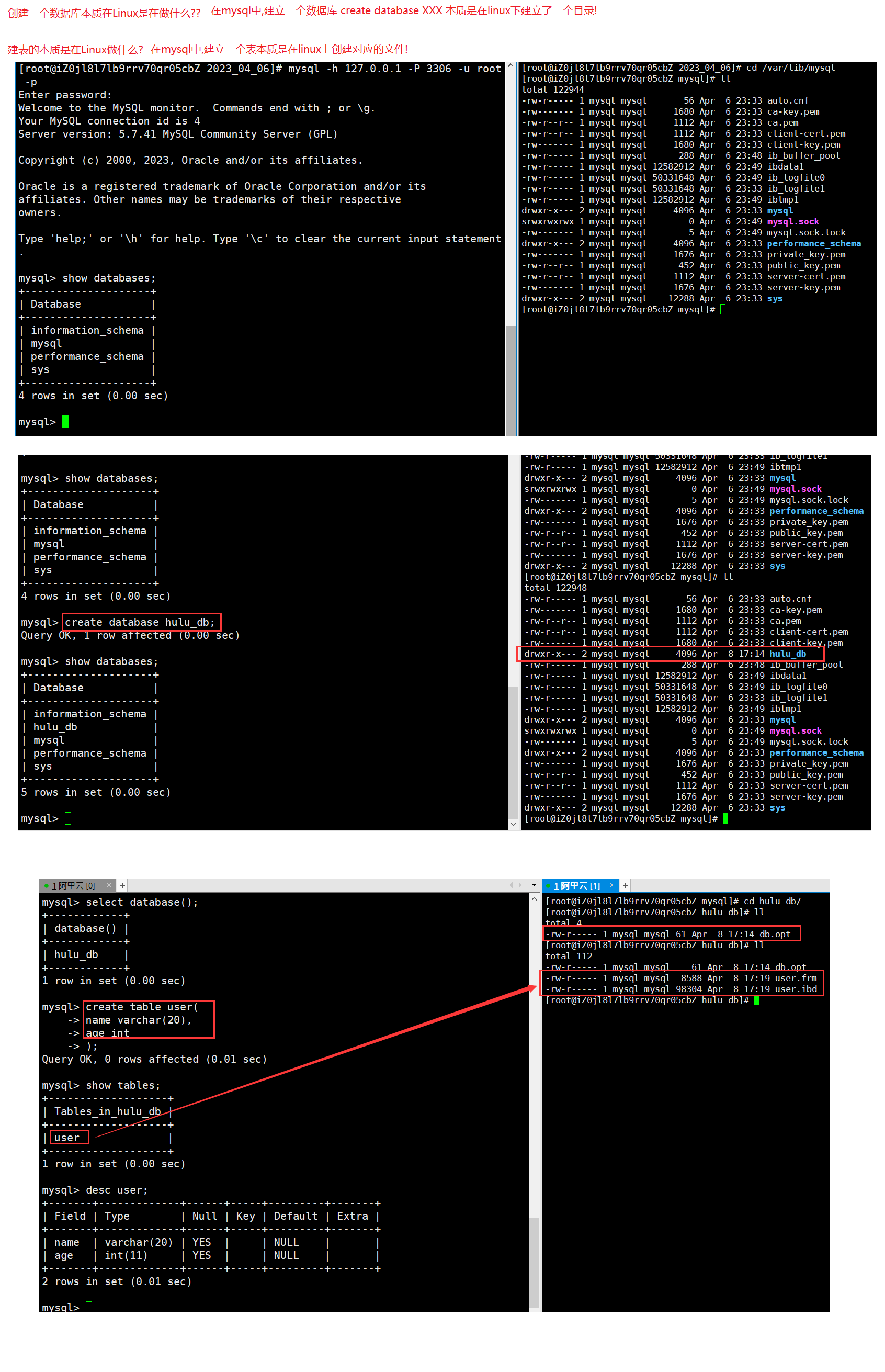885x1372 pixels.
Task: Click 'ib_logfile0' entry in top-right terminal
Action: [796, 177]
